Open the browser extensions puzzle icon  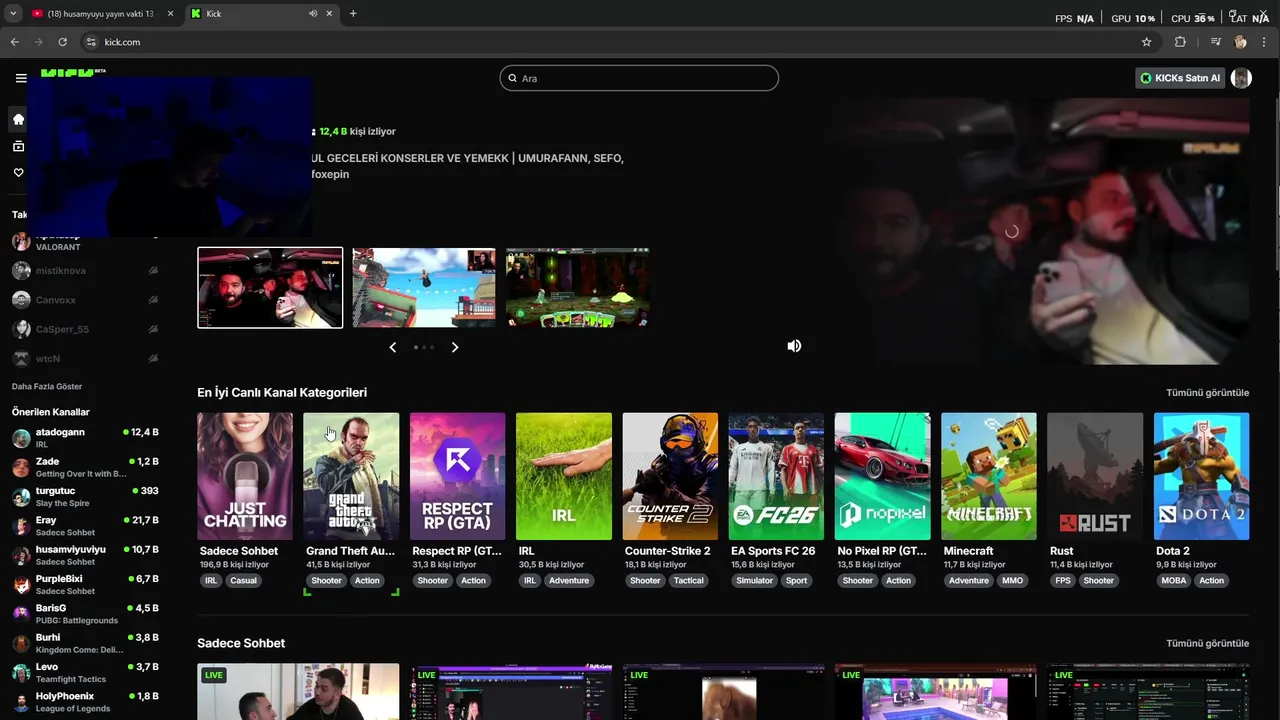click(1180, 42)
